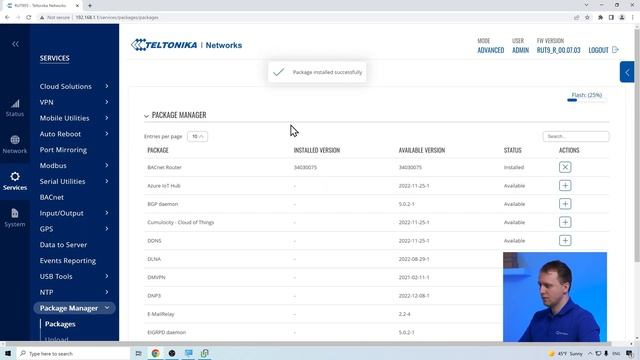Screen dimensions: 640x360
Task: Open the Windows Start menu
Action: pyautogui.click(x=8, y=353)
